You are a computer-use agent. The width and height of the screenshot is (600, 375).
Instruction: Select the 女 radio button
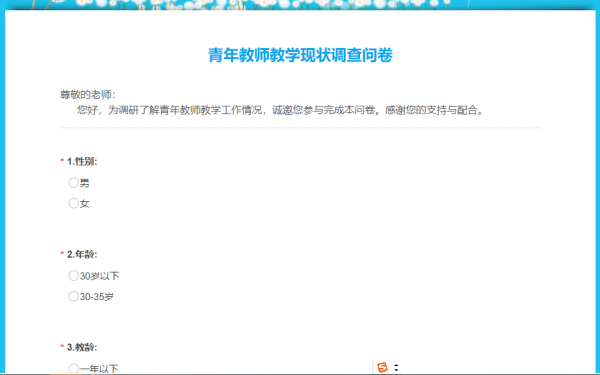point(73,203)
